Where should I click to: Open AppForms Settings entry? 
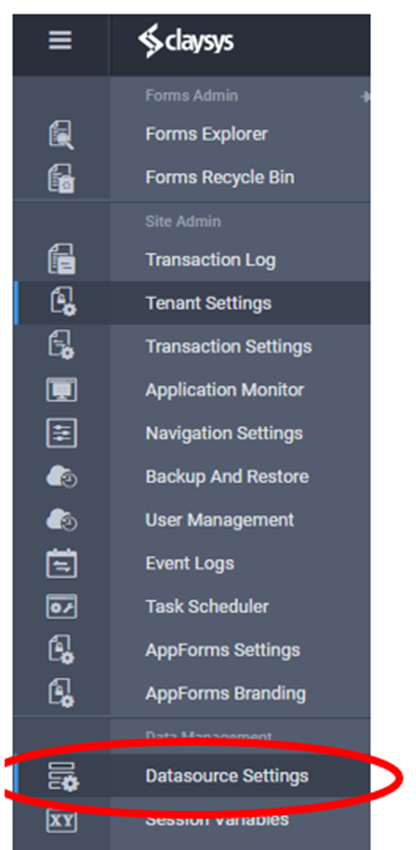tap(222, 650)
